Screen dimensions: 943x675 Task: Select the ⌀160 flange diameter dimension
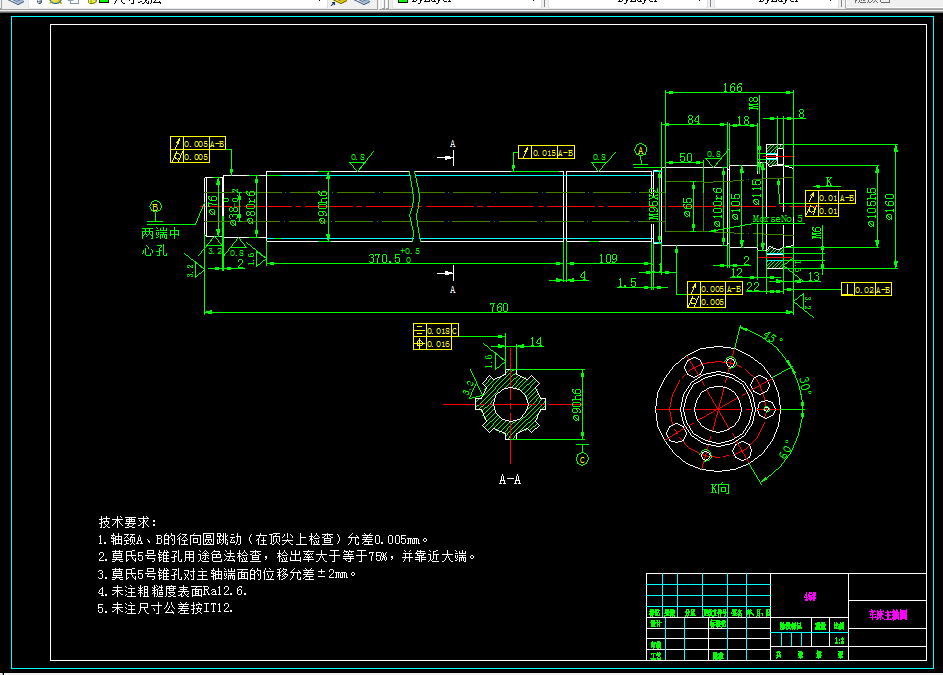(889, 206)
